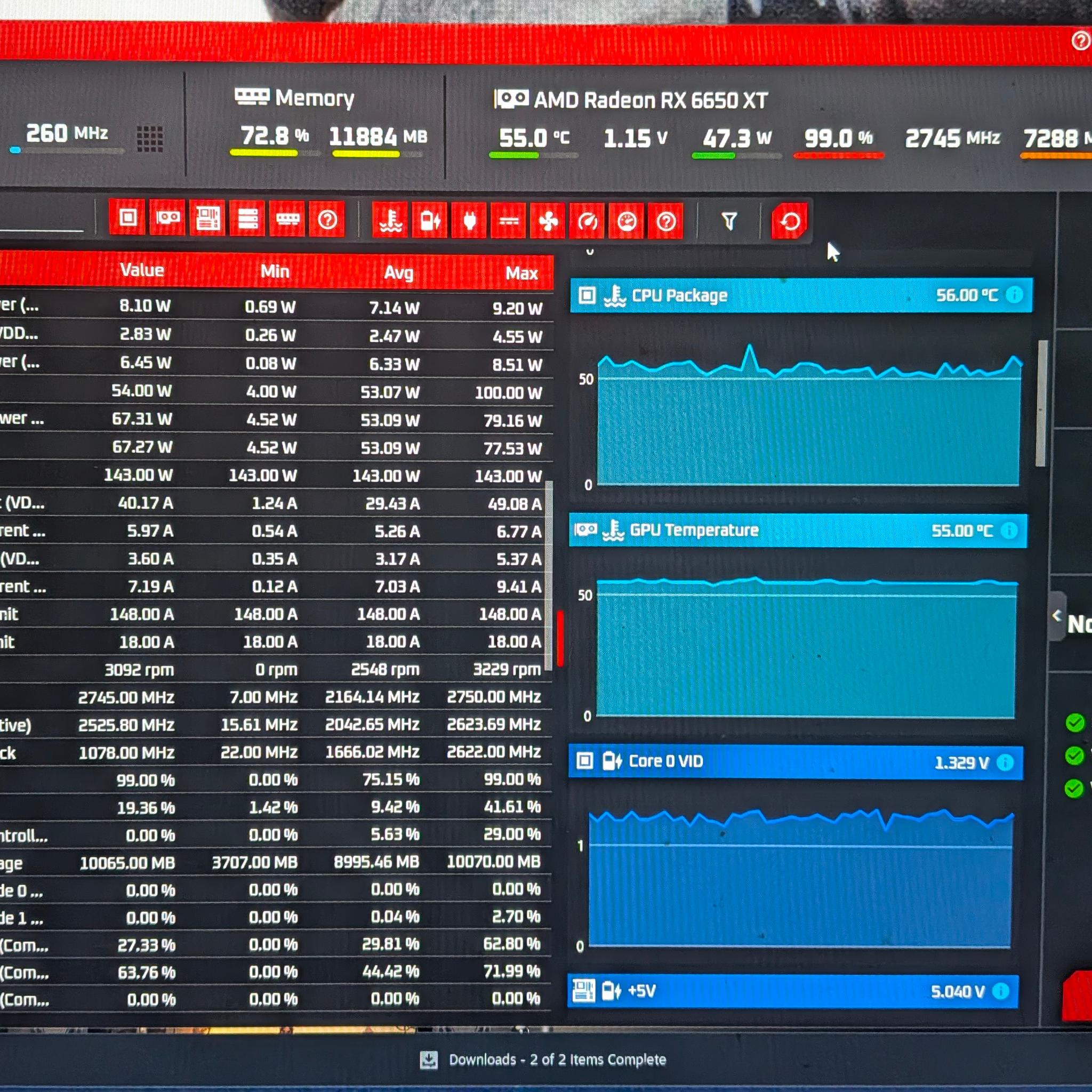Screen dimensions: 1092x1092
Task: Click the thermometer icon in CPU Package header
Action: tap(614, 295)
